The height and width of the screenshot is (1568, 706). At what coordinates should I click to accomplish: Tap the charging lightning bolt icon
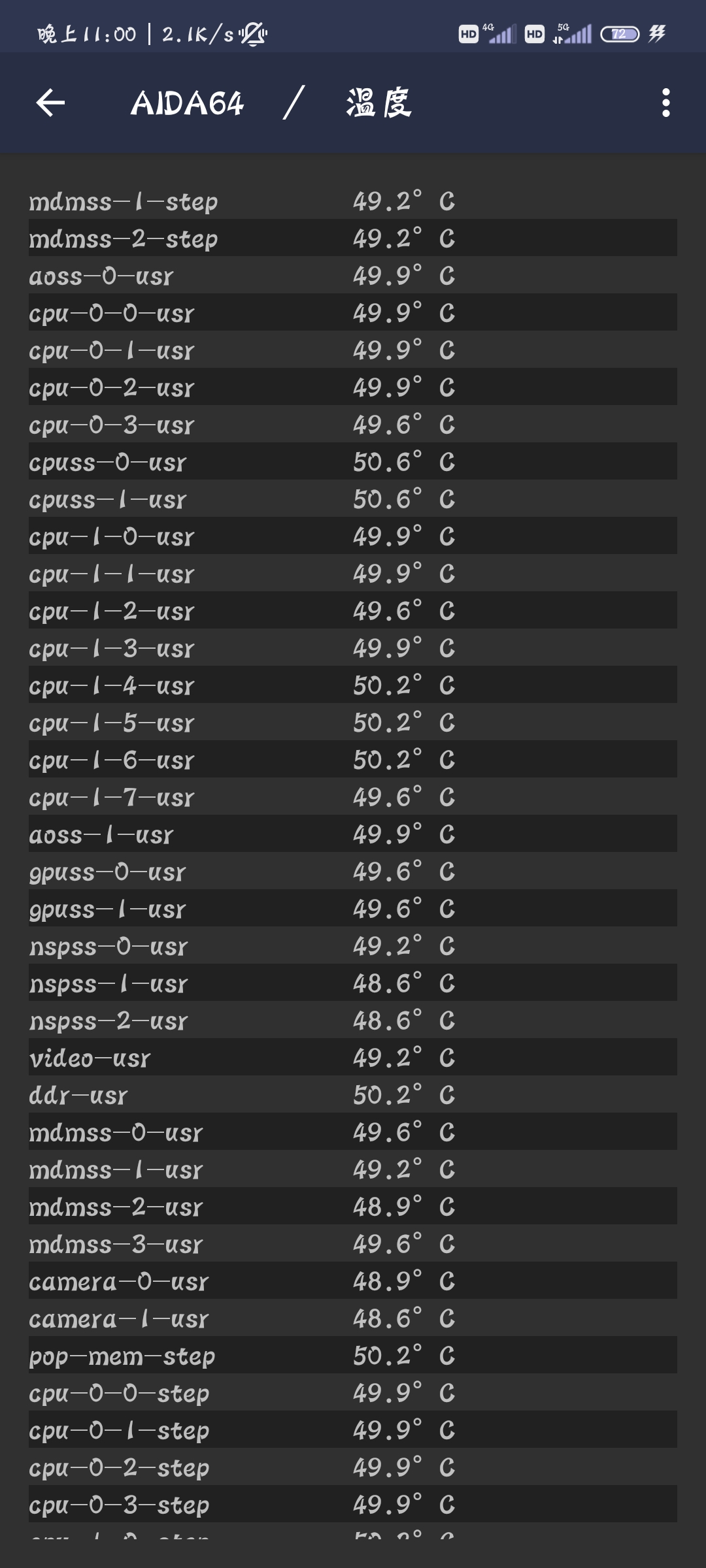point(657,33)
